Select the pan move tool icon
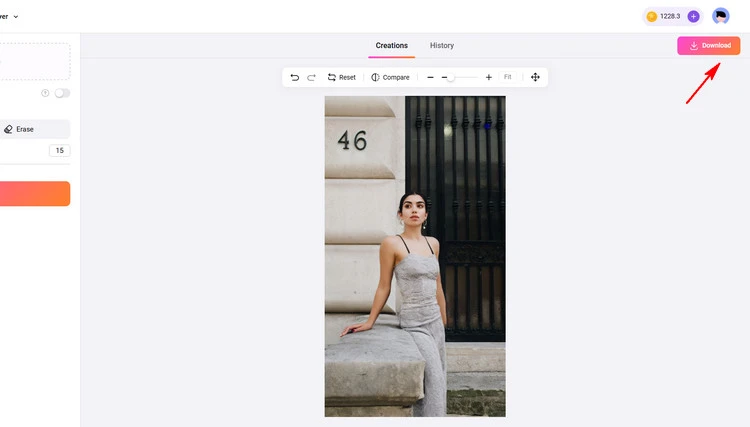The height and width of the screenshot is (427, 750). click(535, 77)
